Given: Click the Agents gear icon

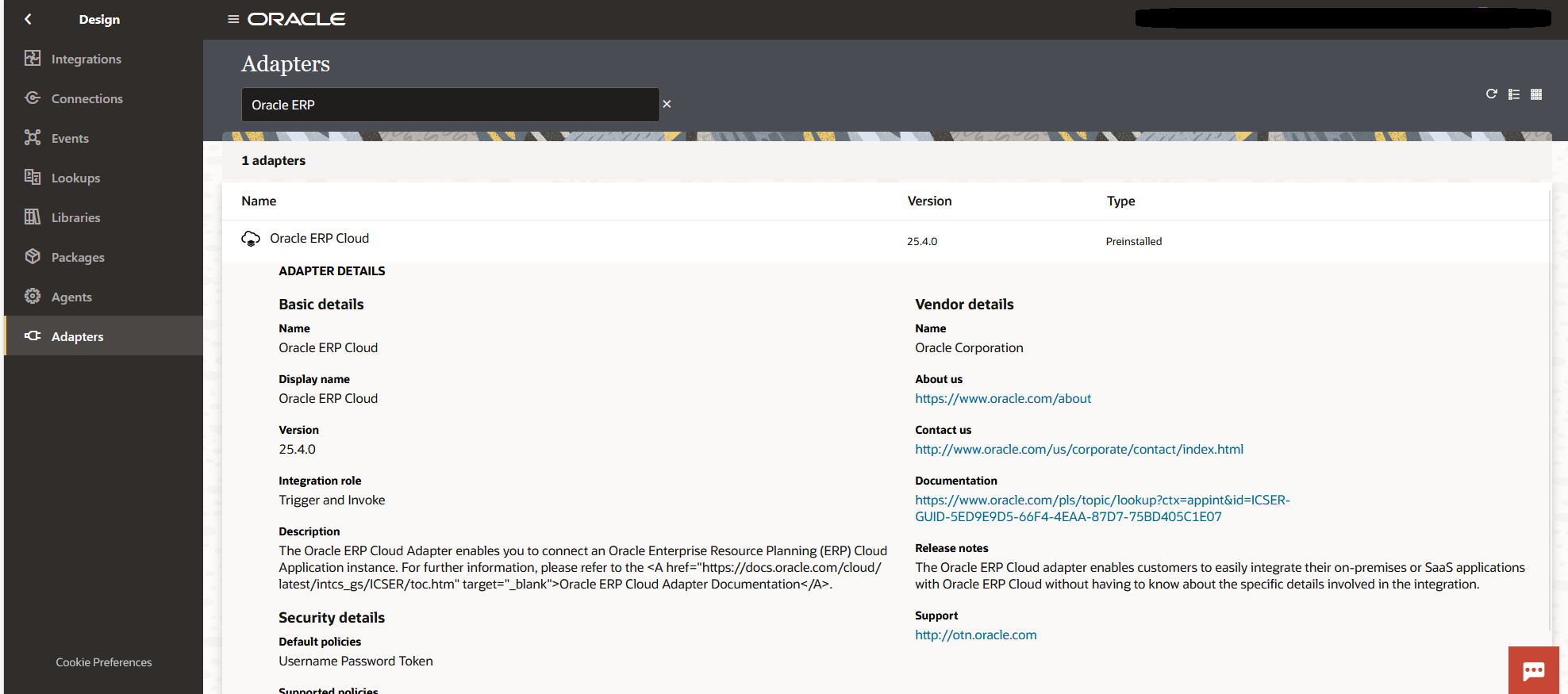Looking at the screenshot, I should 33,297.
